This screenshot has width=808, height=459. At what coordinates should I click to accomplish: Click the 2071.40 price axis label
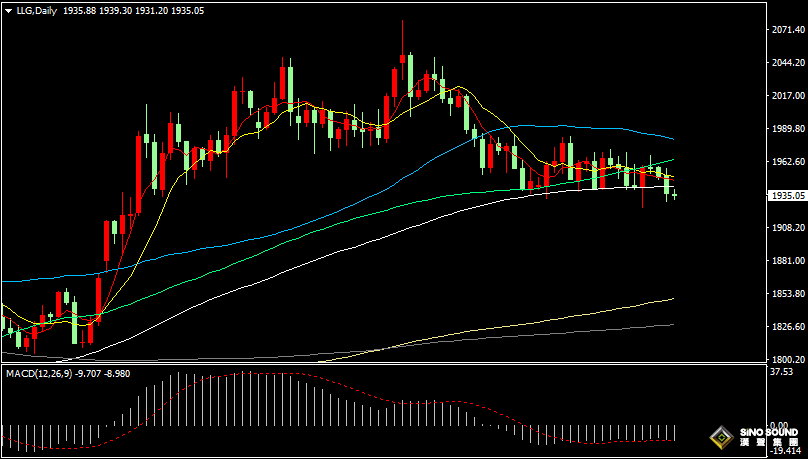(786, 30)
